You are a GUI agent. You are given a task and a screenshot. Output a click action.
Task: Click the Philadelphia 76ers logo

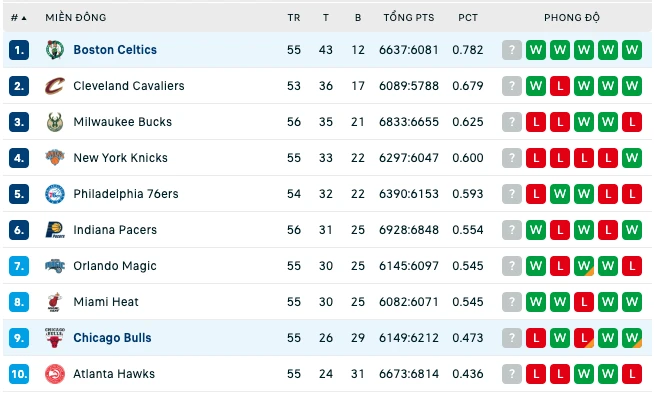click(x=55, y=194)
